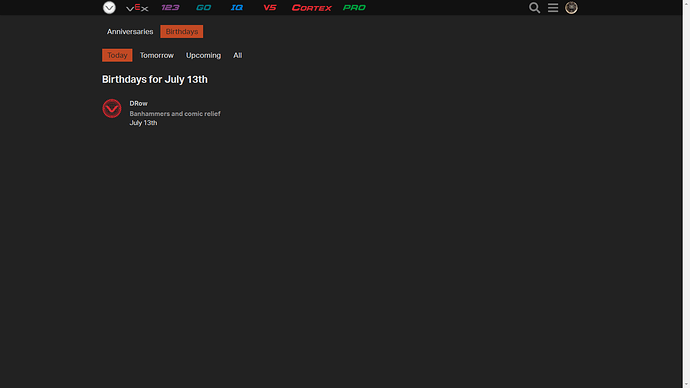Screen dimensions: 690x388
Task: Select the Upcoming filter
Action: [203, 55]
